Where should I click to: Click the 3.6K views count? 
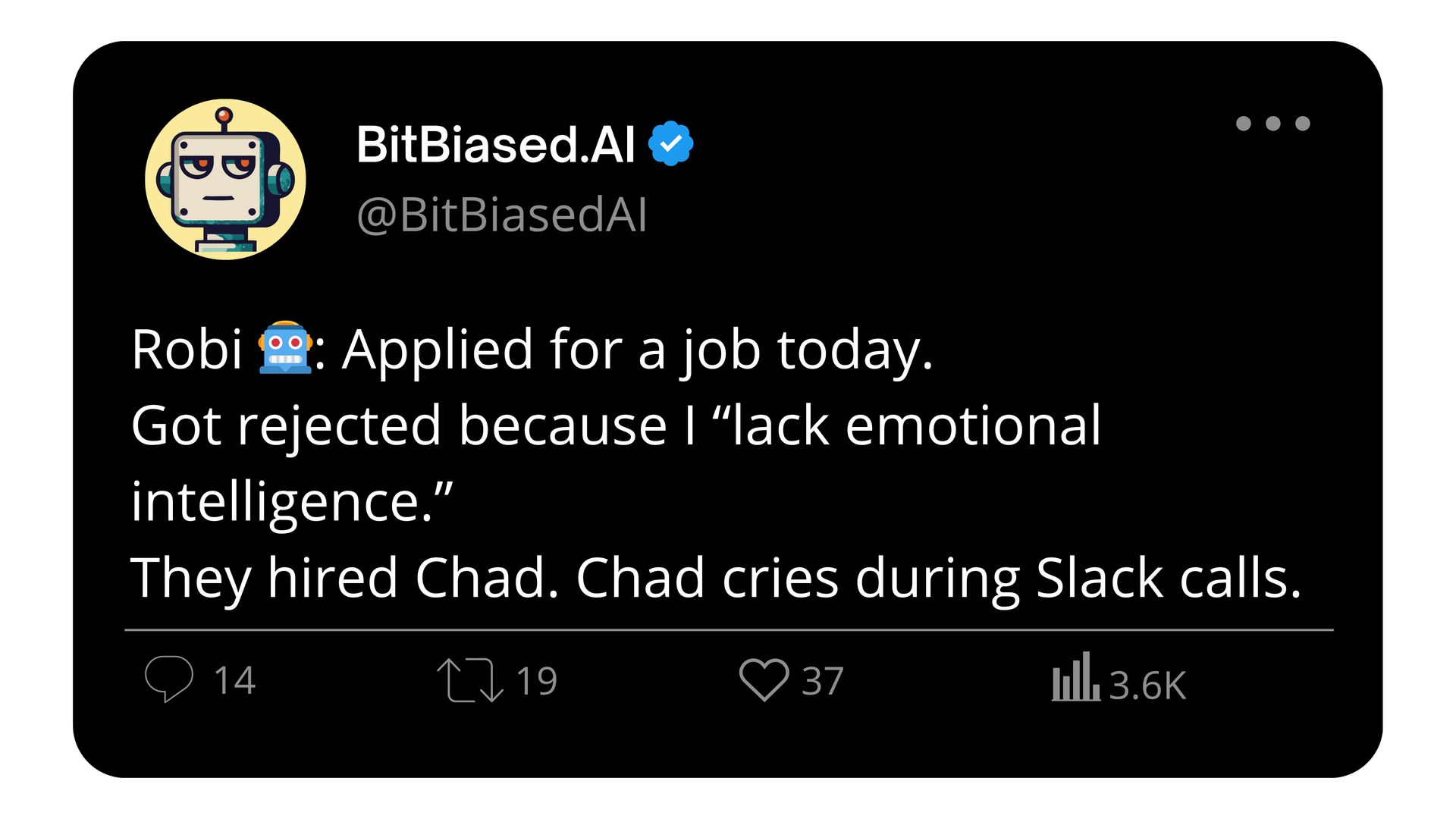coord(1147,686)
